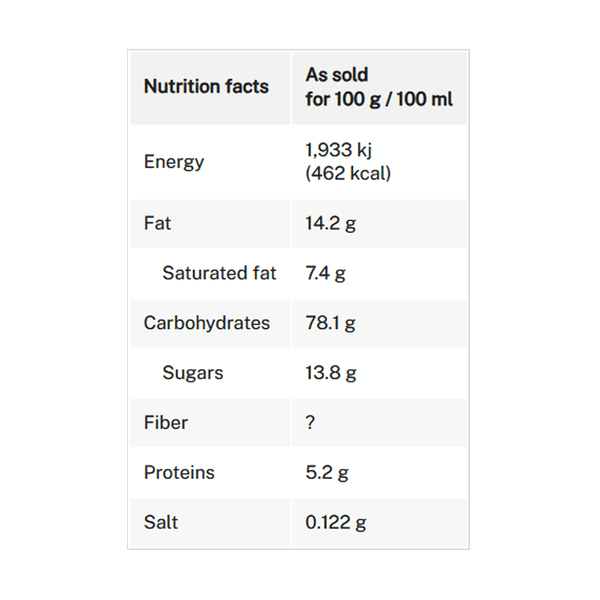Select the 5.2 g proteins value
600x600 pixels.
327,473
